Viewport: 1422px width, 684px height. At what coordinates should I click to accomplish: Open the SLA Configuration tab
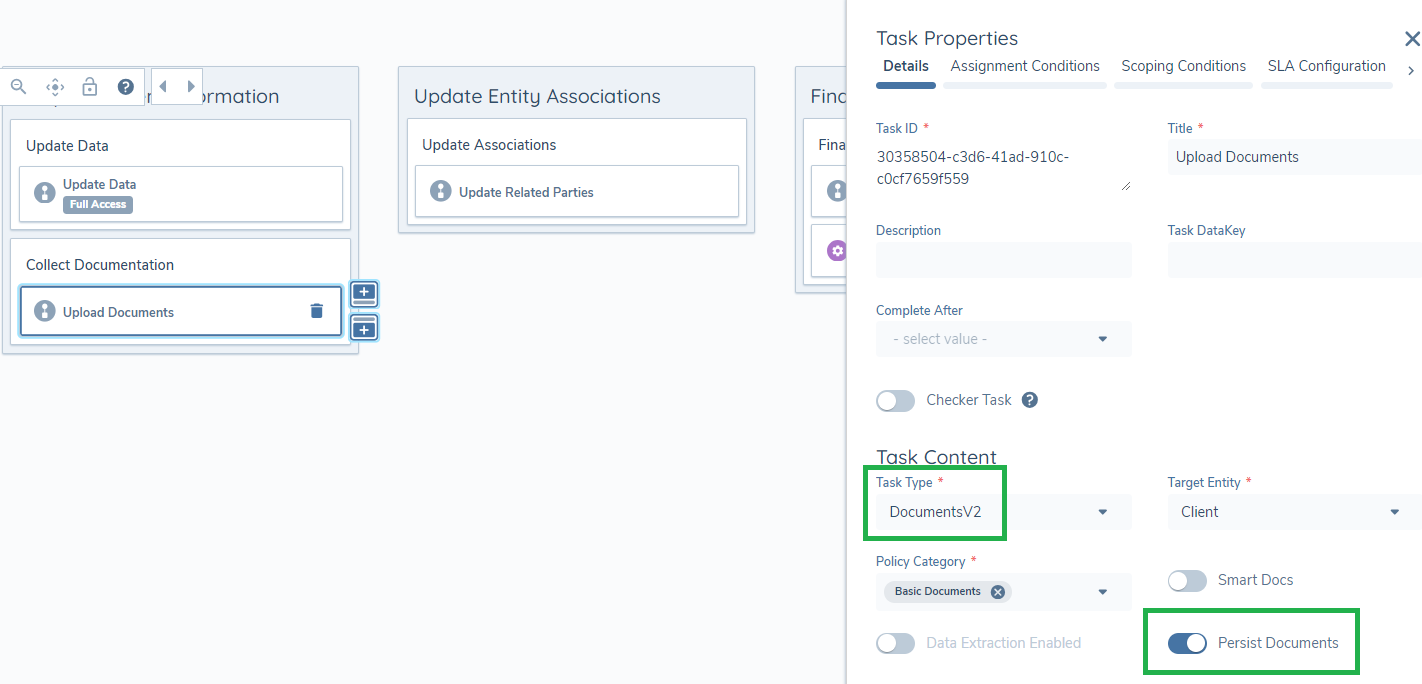coord(1326,66)
